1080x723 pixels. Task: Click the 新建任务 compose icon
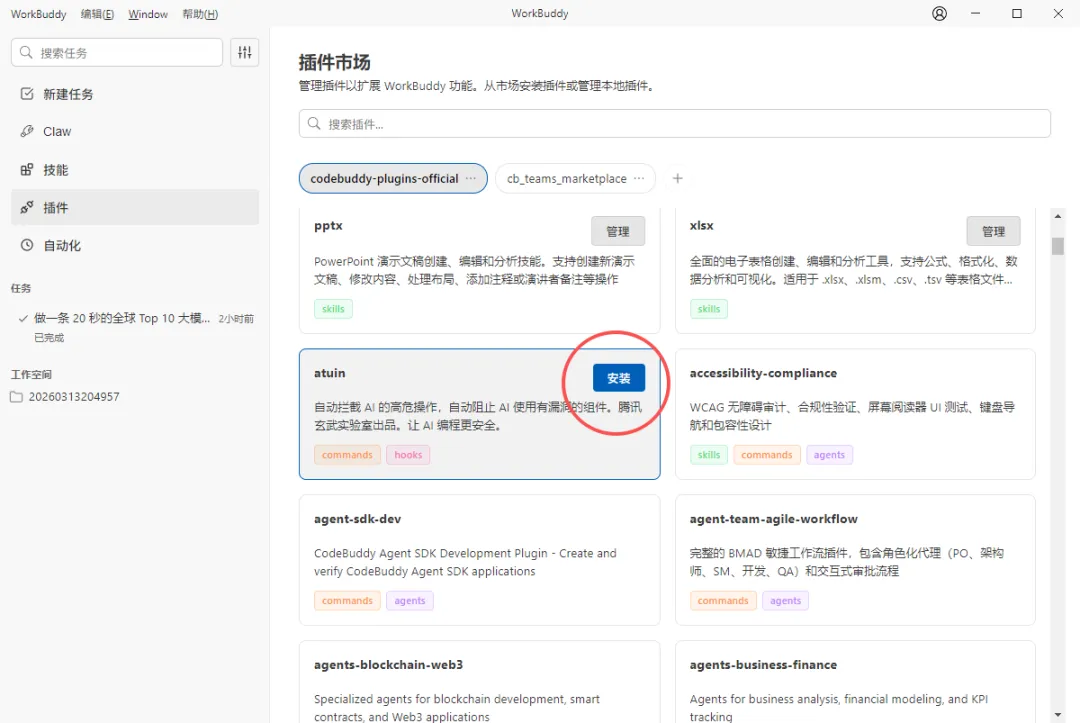[x=27, y=94]
